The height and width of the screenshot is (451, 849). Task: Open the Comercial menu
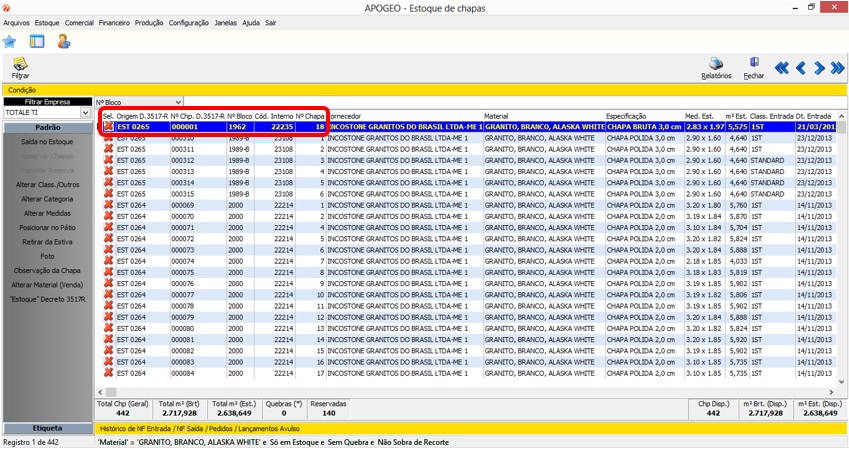pyautogui.click(x=79, y=23)
